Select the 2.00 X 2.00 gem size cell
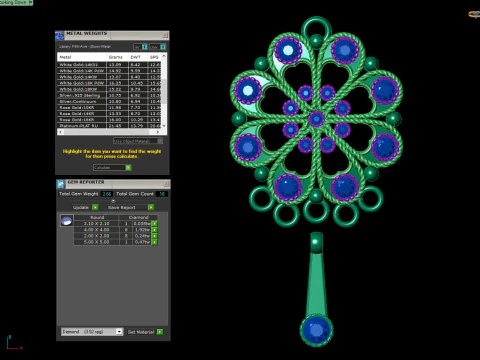Screen dimensions: 480x360 pos(96,236)
